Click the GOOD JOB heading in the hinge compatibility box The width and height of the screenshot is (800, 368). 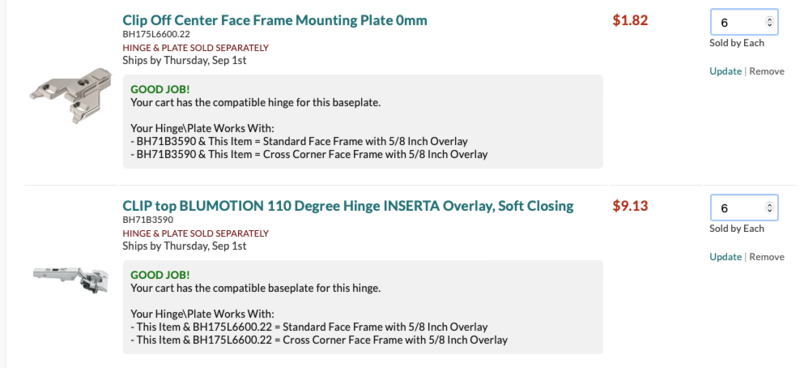(x=160, y=275)
